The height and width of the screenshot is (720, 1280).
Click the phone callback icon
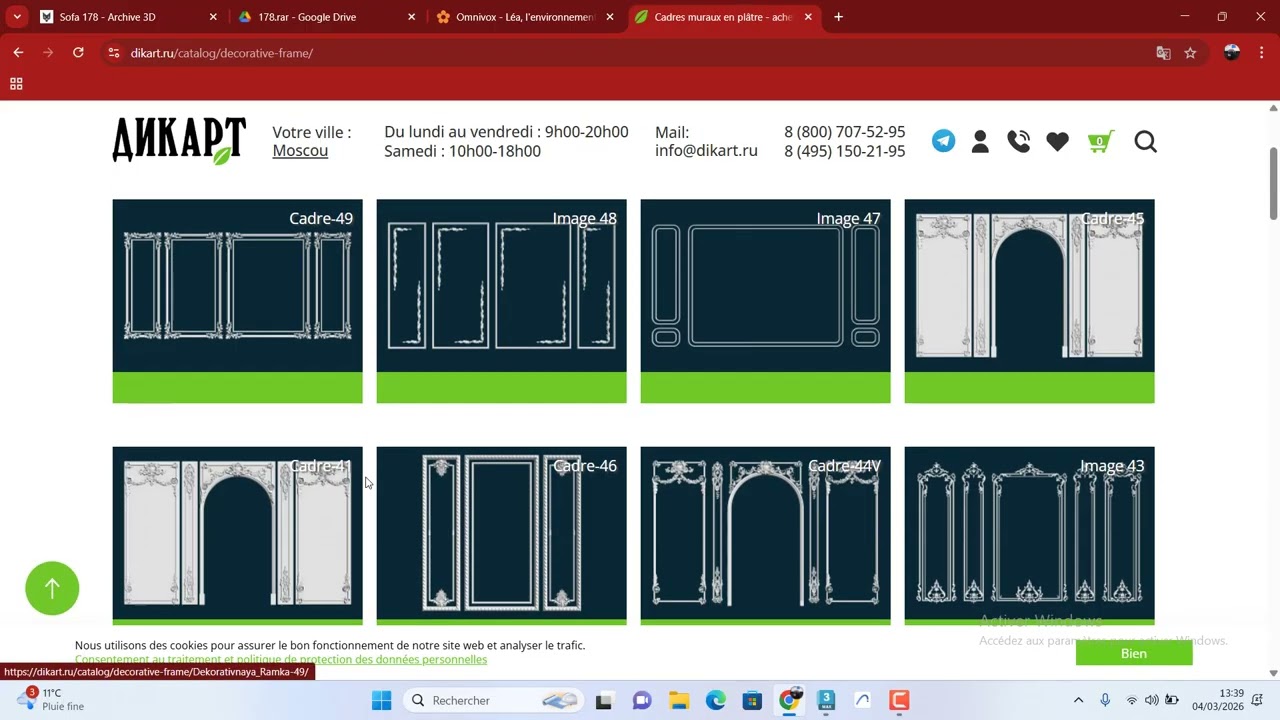coord(1018,141)
